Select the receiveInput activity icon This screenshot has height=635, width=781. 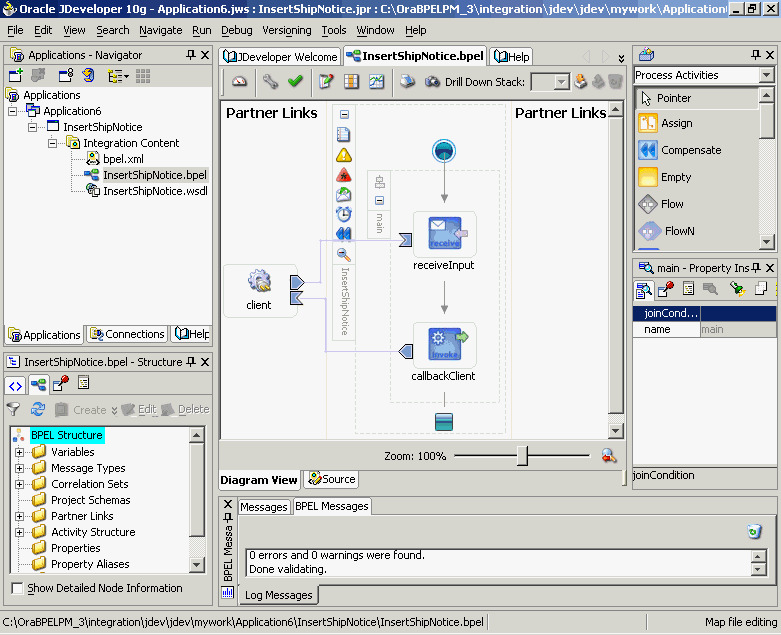tap(445, 233)
